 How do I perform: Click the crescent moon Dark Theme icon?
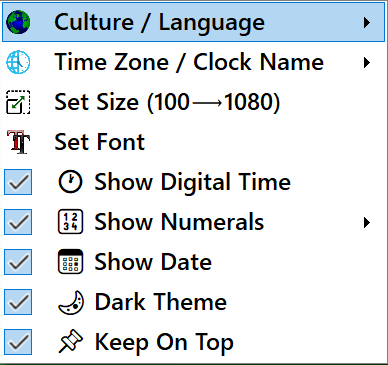tap(71, 302)
